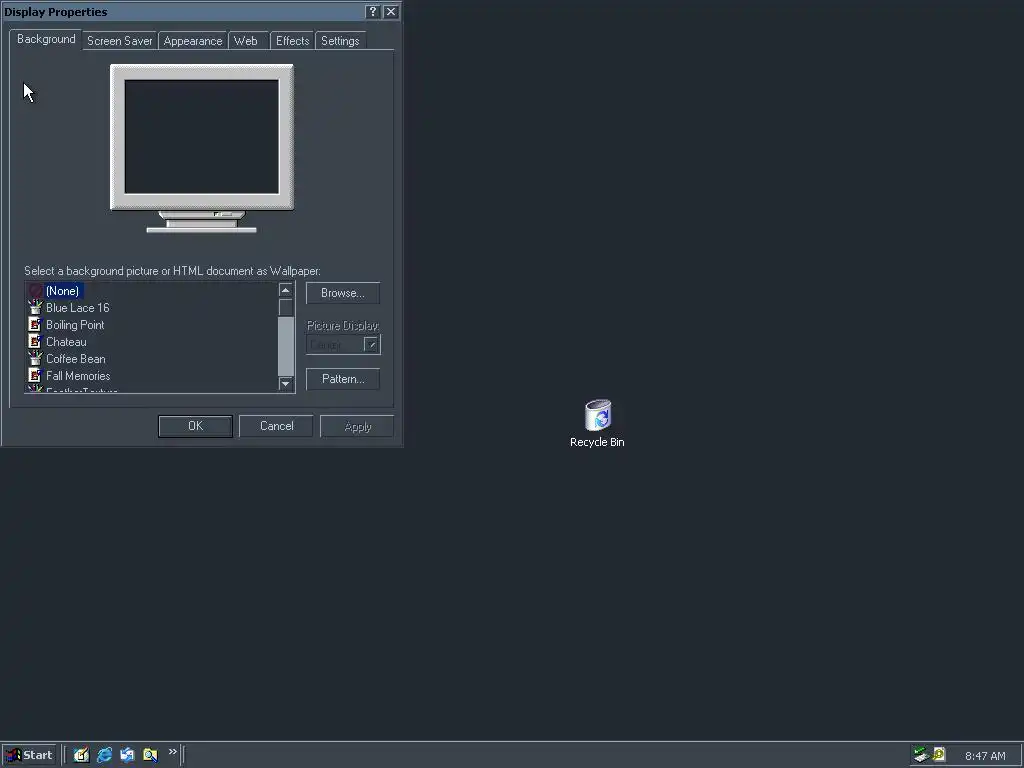Click the yellow document tray icon

pyautogui.click(x=939, y=755)
